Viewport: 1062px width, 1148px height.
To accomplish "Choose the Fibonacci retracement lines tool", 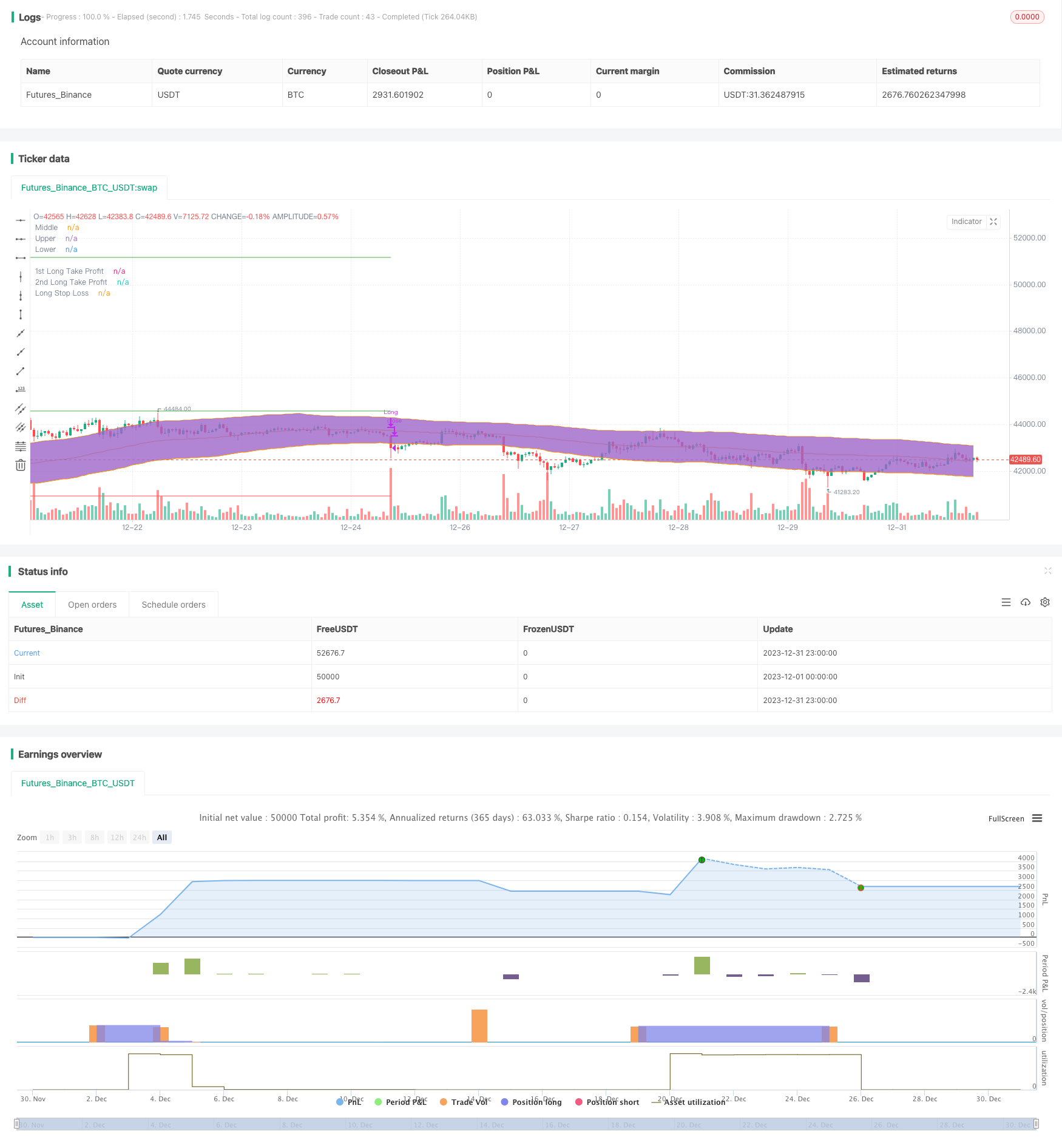I will (x=21, y=446).
